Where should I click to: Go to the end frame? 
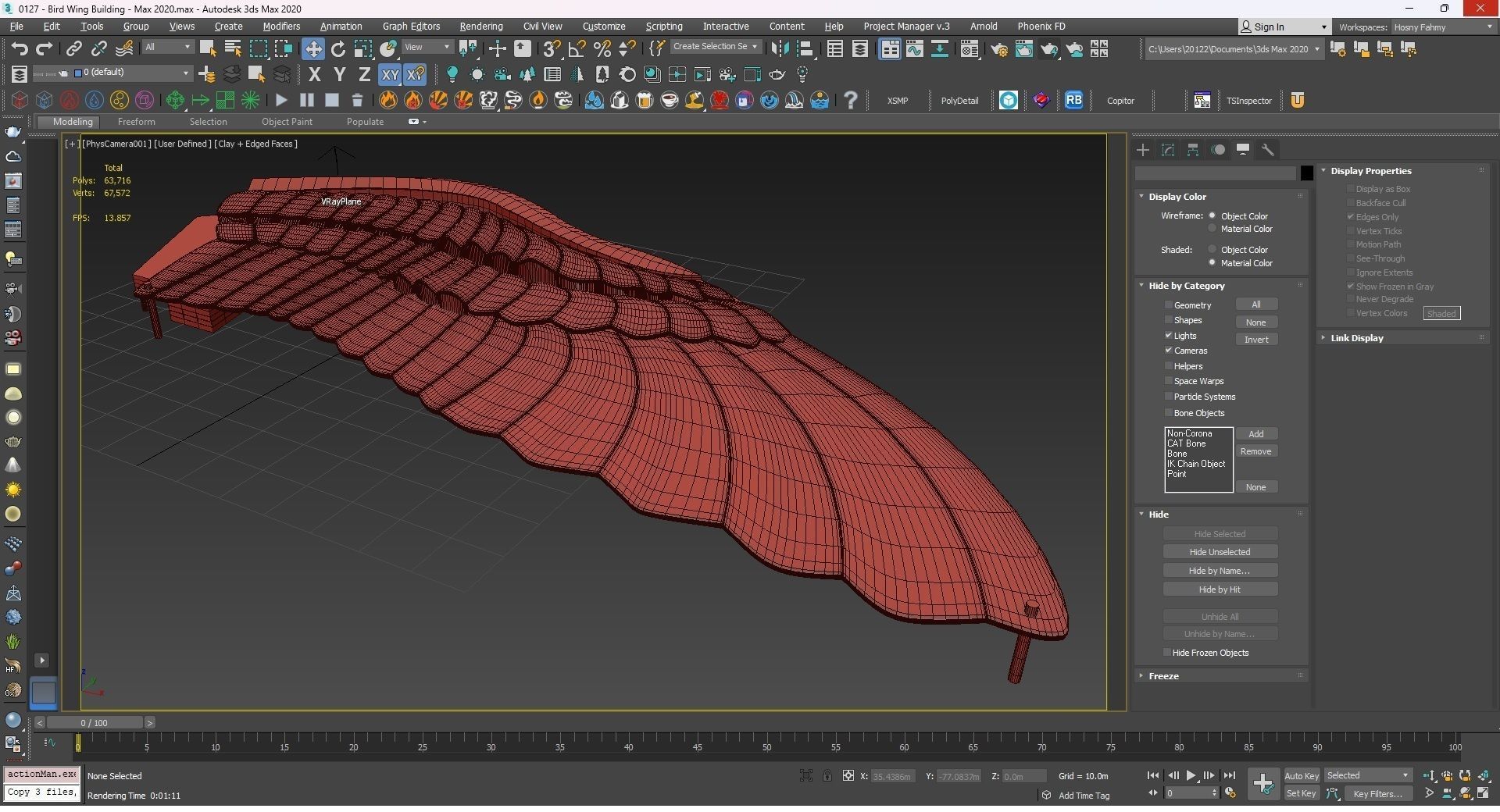[x=1229, y=775]
